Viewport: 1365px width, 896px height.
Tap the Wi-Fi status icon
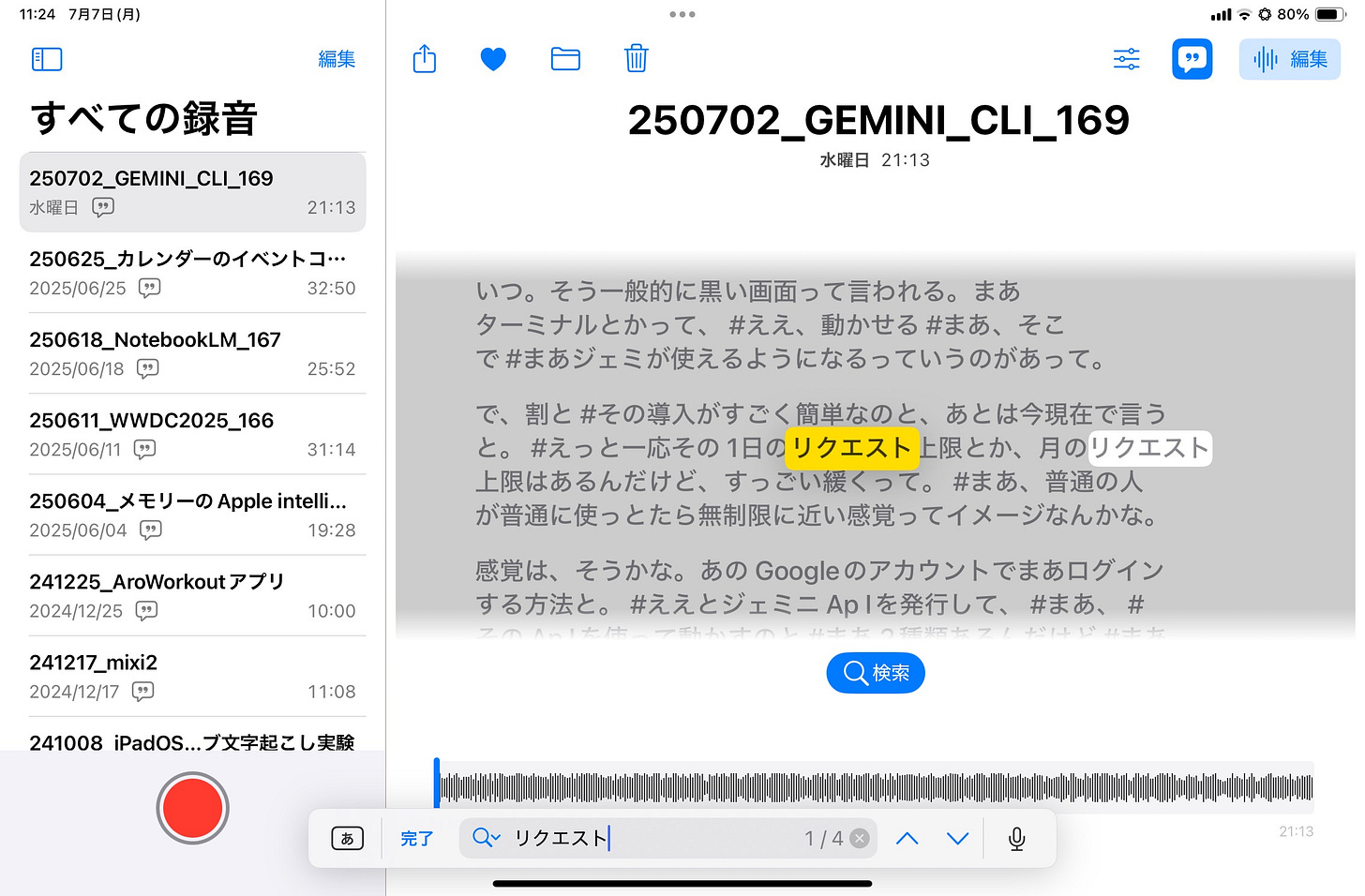click(1244, 14)
